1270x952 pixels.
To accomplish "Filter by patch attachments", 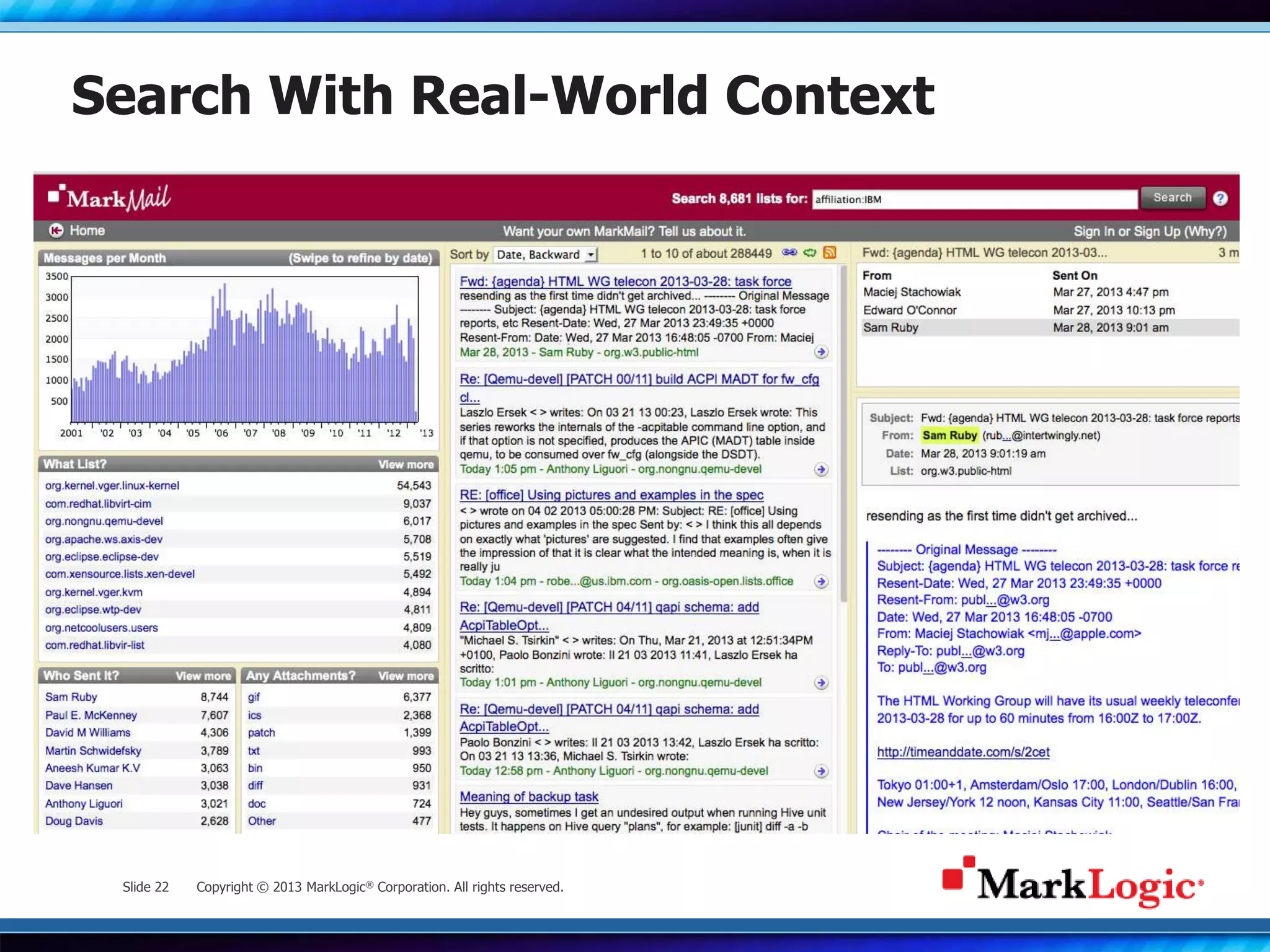I will (x=261, y=733).
